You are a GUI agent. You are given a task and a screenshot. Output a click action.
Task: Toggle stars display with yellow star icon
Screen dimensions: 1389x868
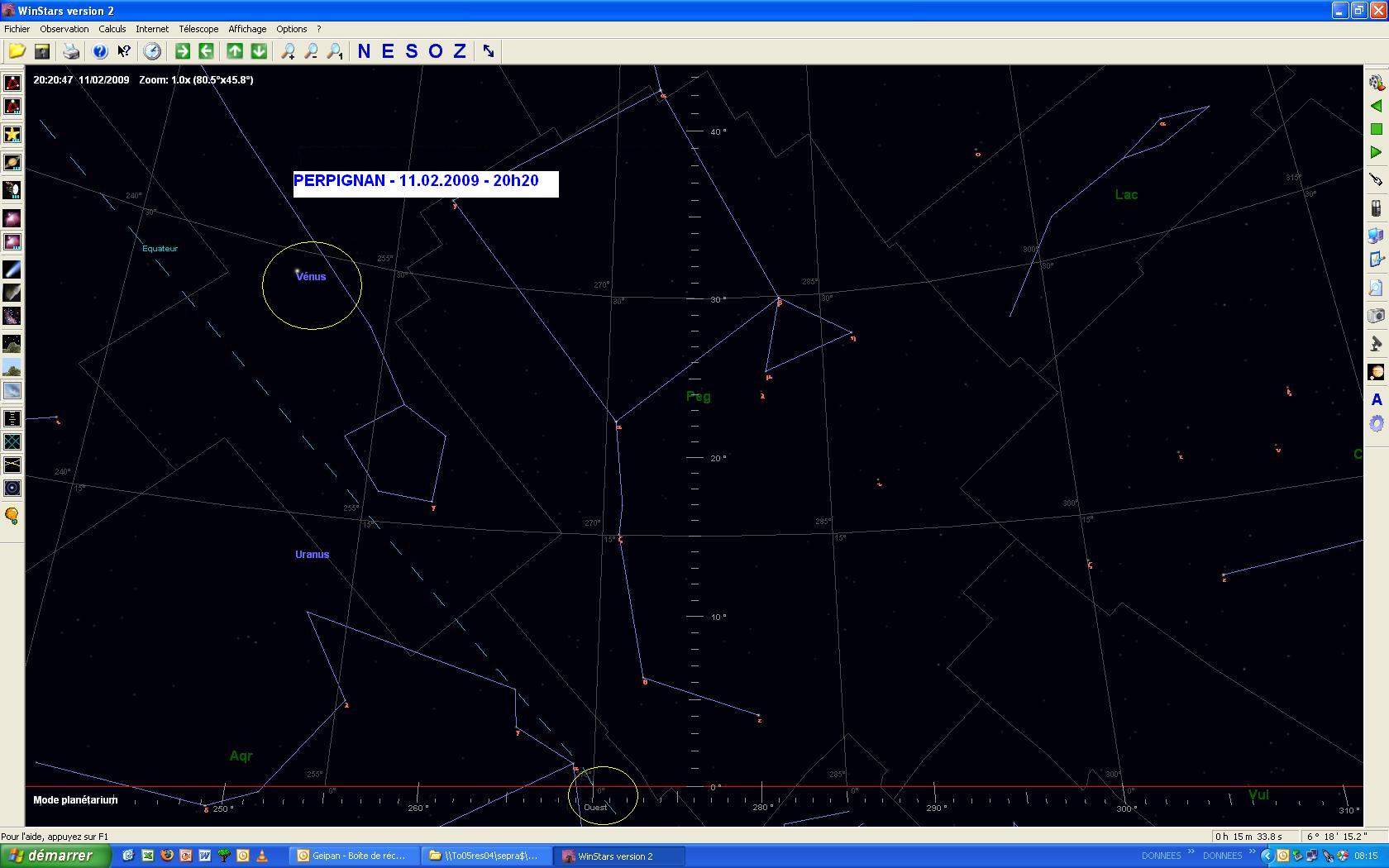12,134
